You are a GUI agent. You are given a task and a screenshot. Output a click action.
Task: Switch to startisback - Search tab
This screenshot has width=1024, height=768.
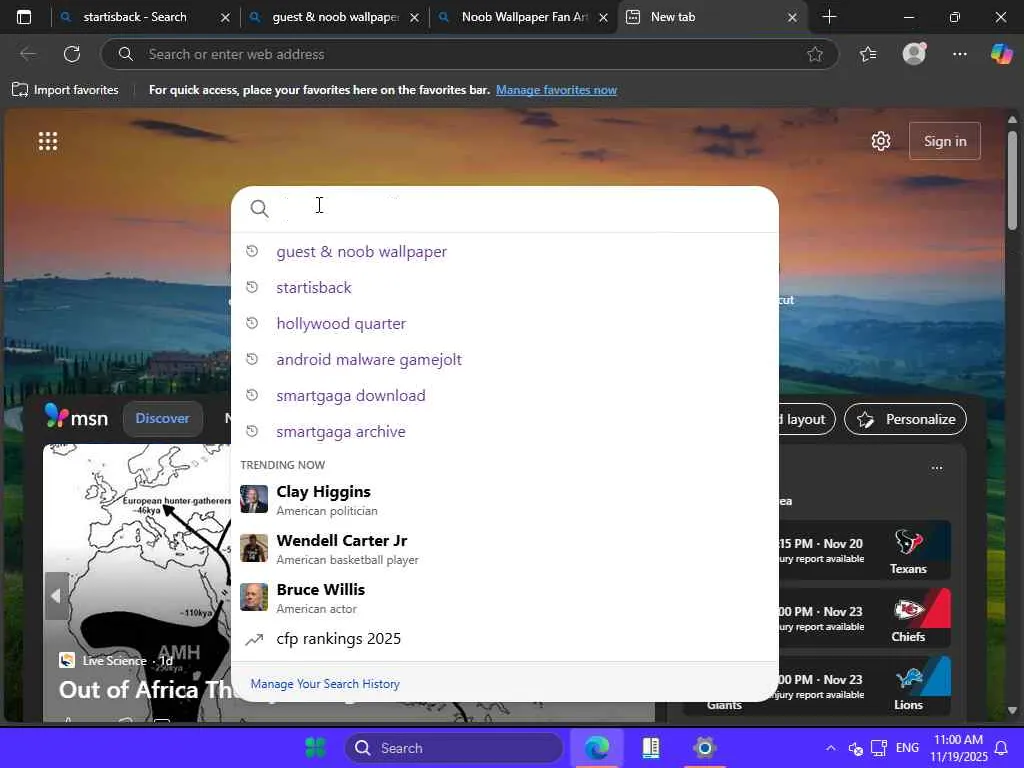[145, 17]
